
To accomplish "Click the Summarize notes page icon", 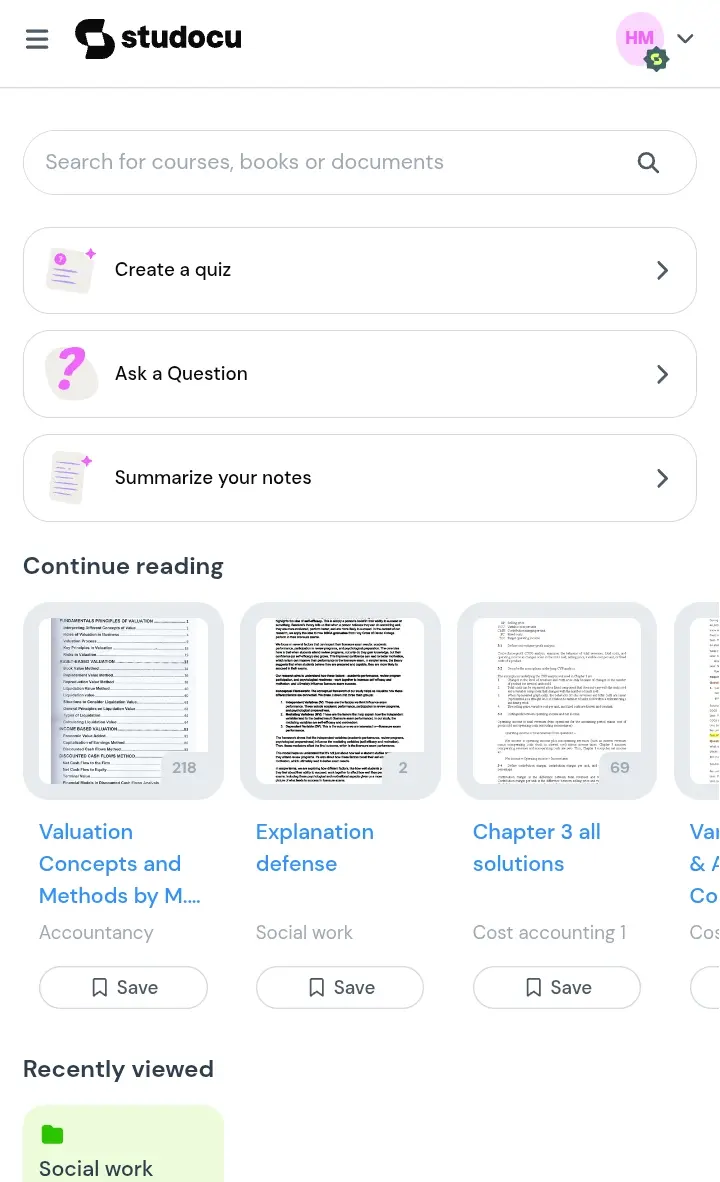I will point(71,477).
